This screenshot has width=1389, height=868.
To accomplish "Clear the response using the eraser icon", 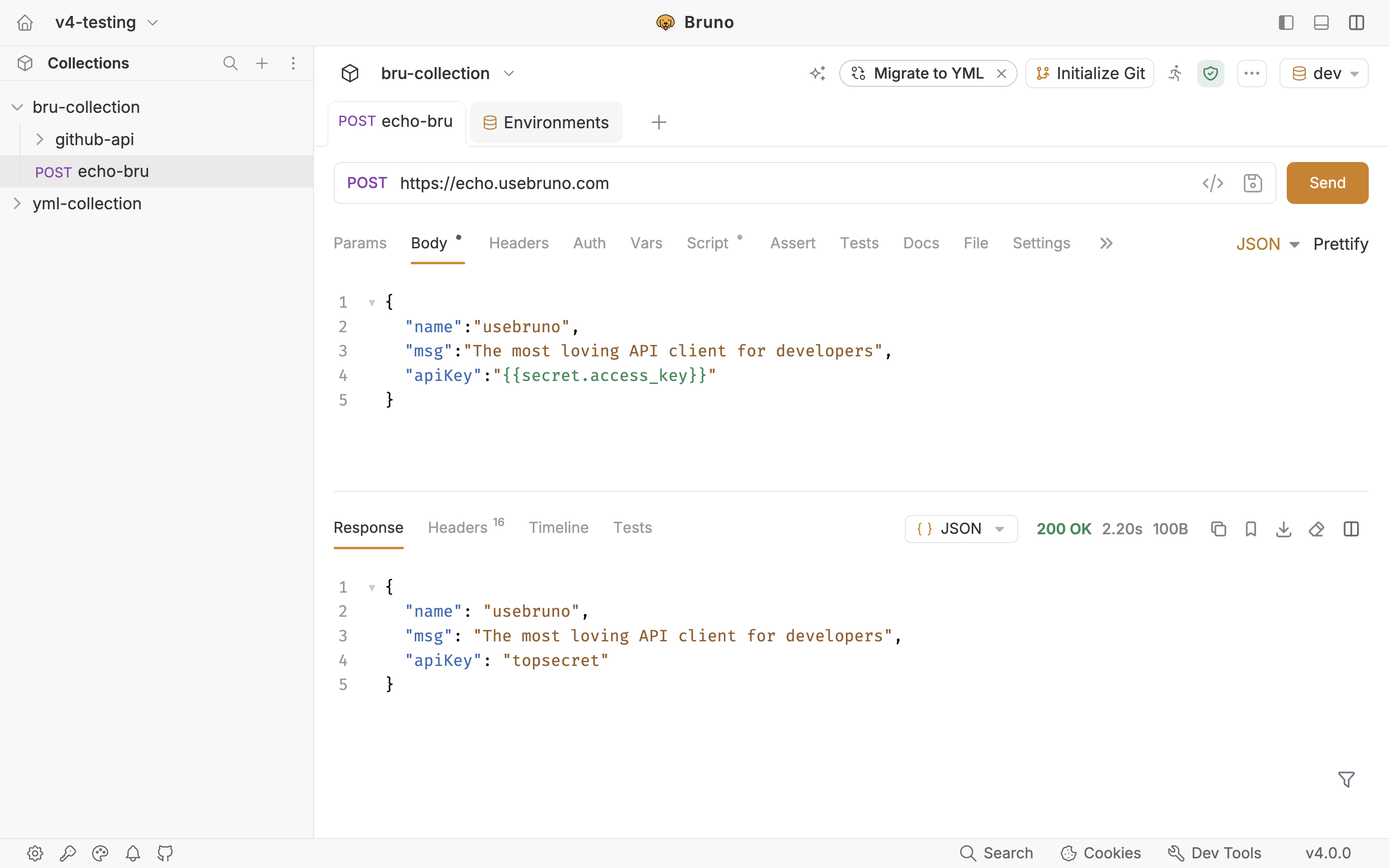I will click(x=1317, y=529).
